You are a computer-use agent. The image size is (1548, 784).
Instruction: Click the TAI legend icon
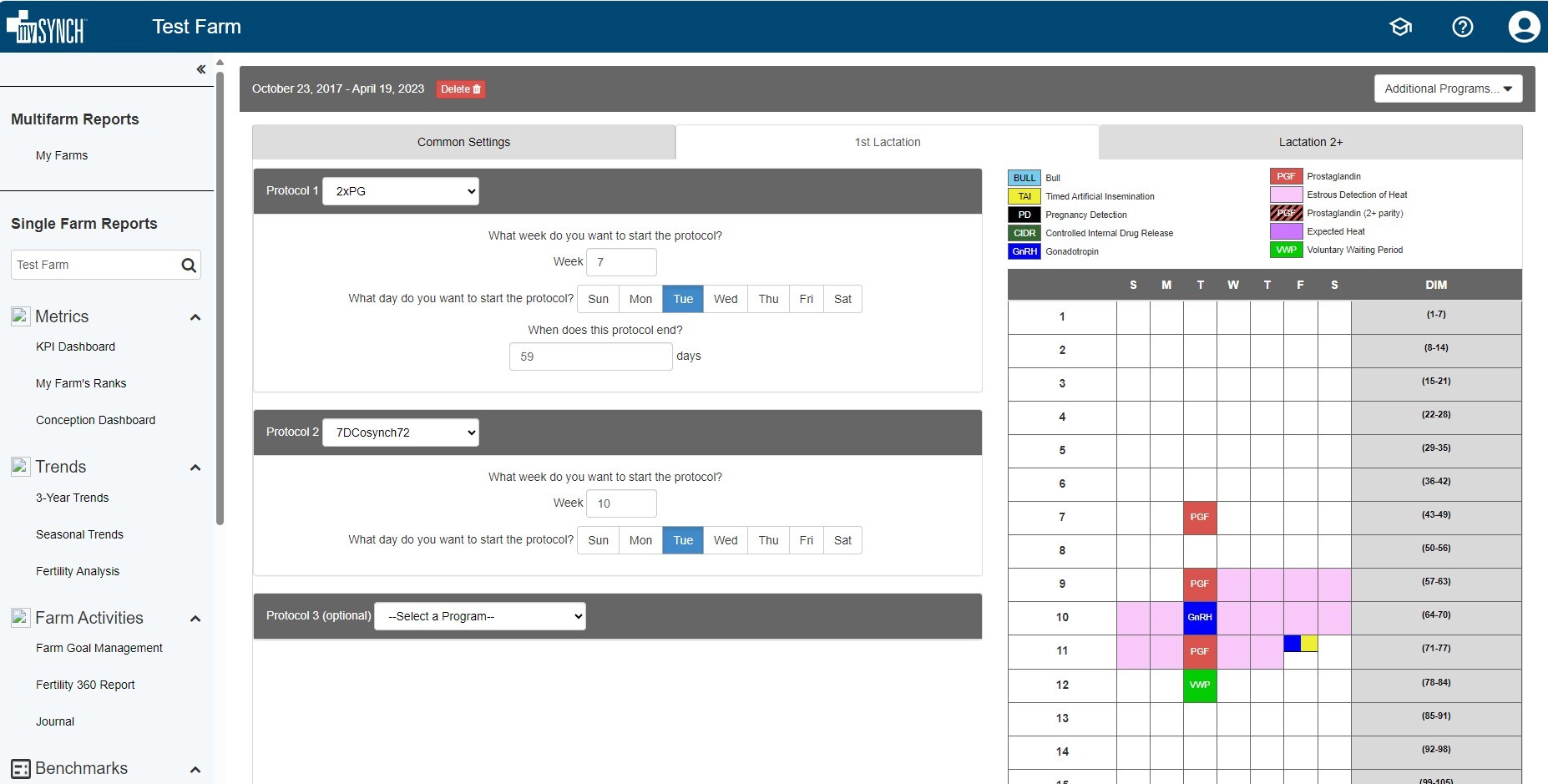[x=1024, y=196]
